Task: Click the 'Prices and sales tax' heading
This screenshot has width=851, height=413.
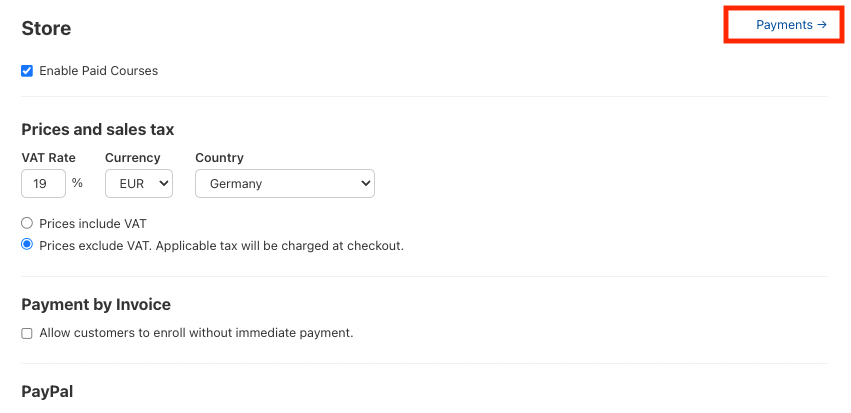Action: pyautogui.click(x=97, y=129)
